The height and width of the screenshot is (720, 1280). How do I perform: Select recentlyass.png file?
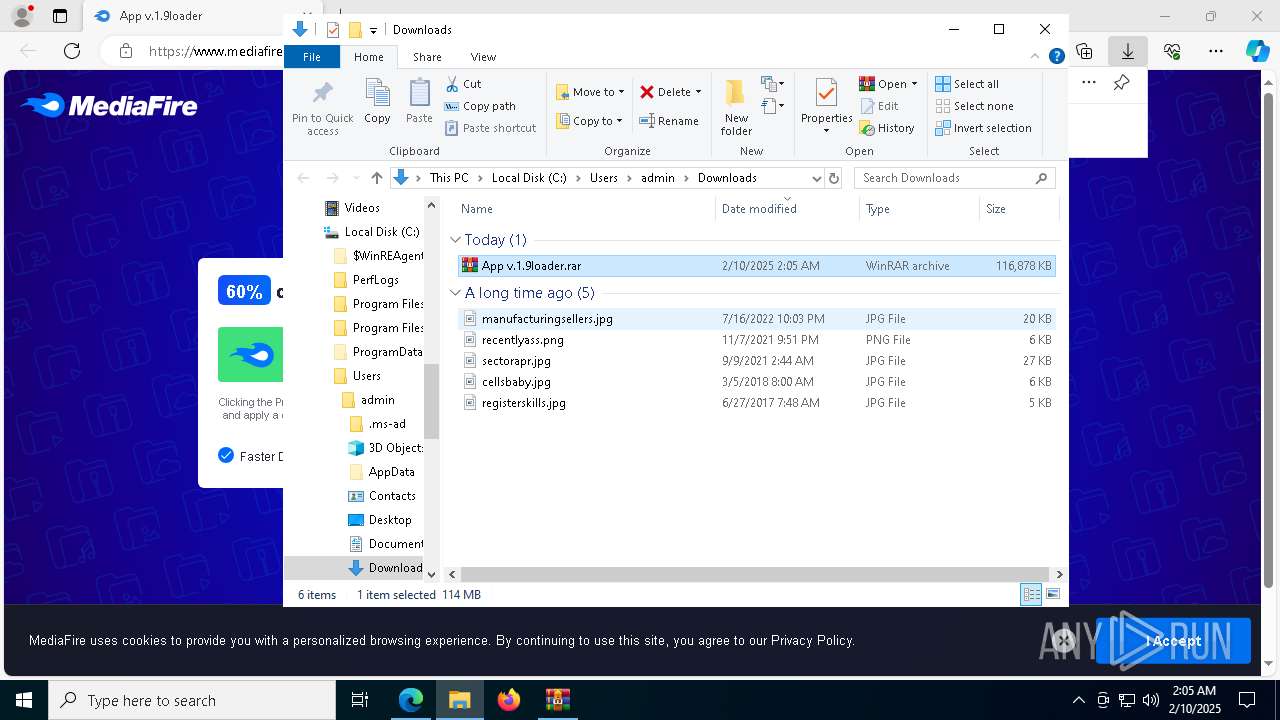756,340
